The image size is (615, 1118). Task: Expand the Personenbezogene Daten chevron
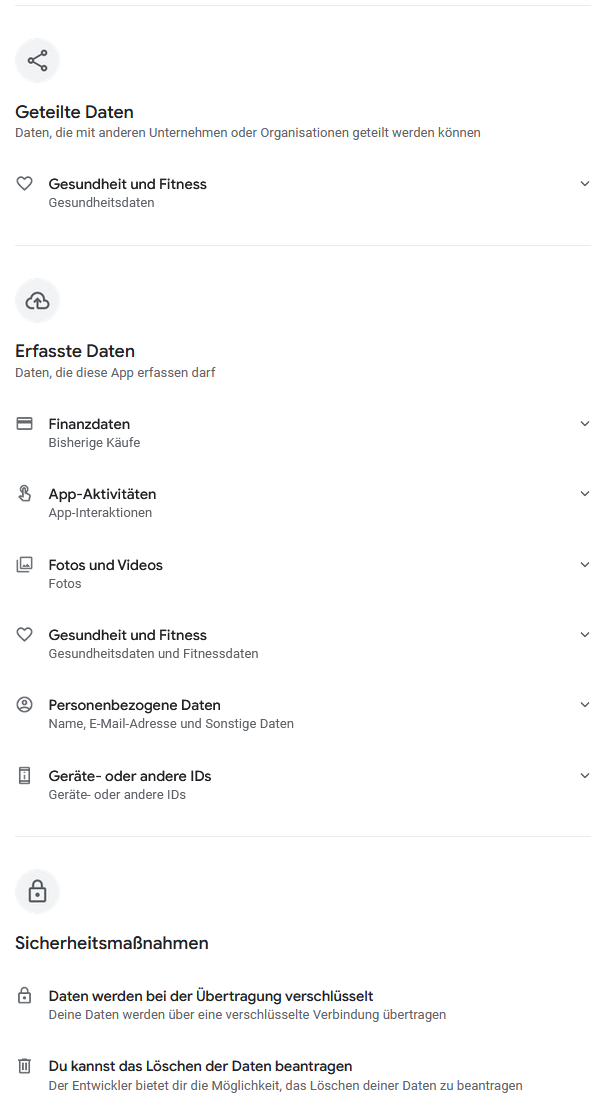click(x=585, y=705)
